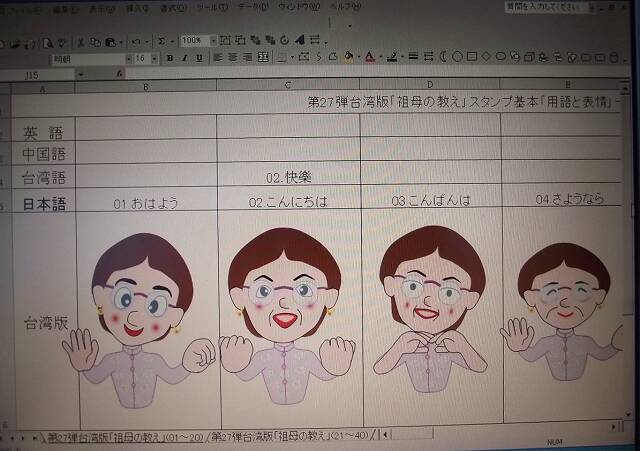Open the 挿入(I) Insert menu
The height and width of the screenshot is (451, 640).
[137, 8]
